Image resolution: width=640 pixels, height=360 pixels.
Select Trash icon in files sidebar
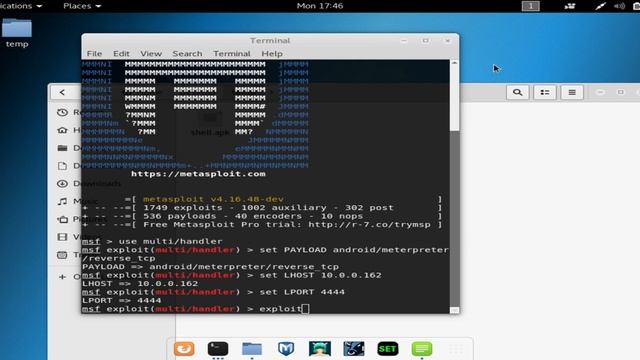coord(62,255)
